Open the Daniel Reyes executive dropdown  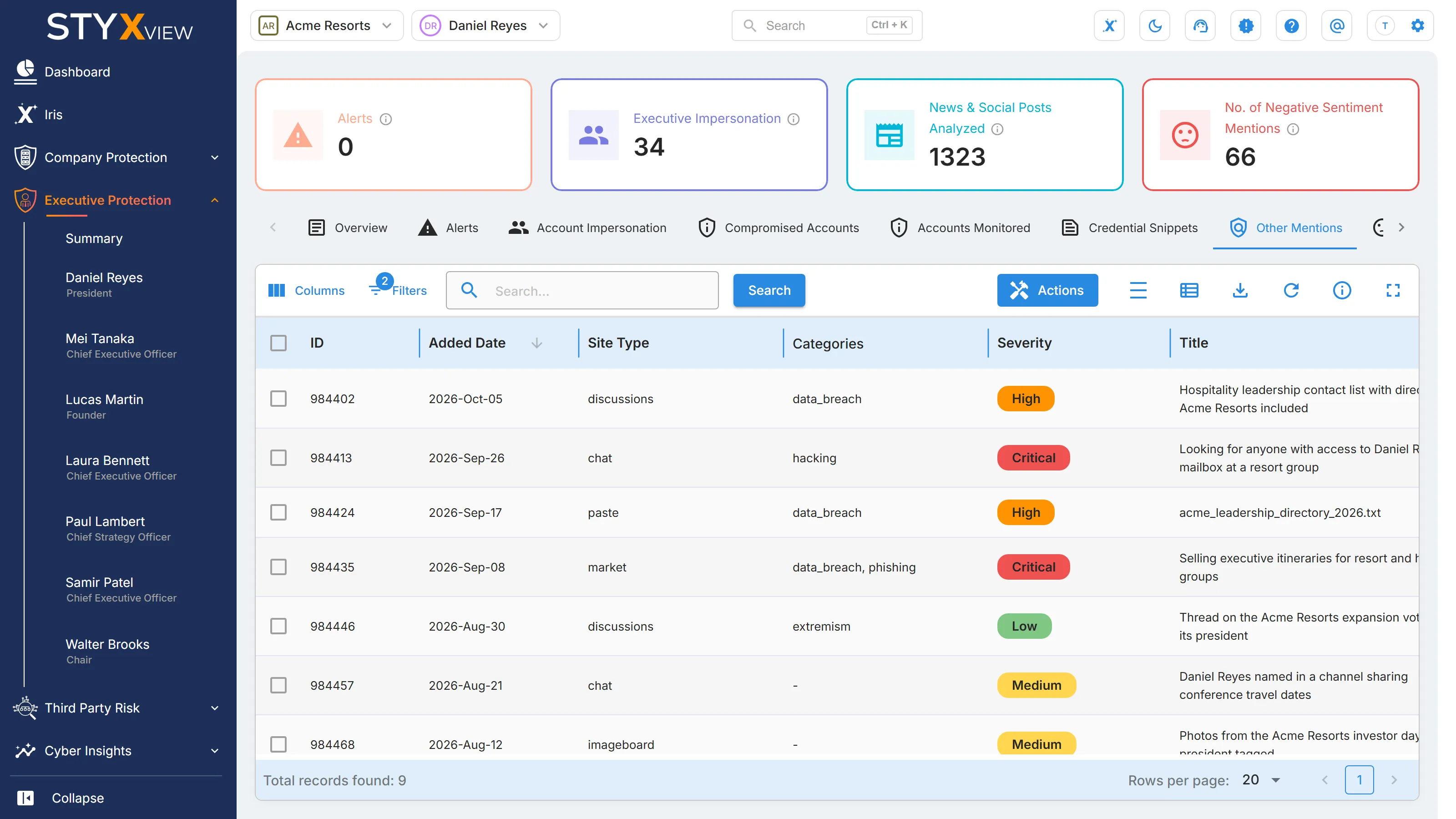point(485,25)
